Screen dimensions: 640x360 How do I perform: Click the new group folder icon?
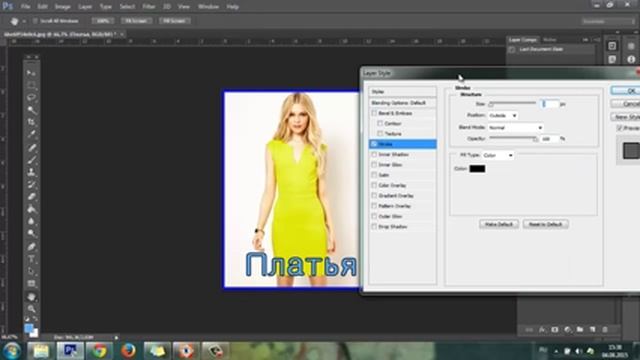[x=580, y=329]
